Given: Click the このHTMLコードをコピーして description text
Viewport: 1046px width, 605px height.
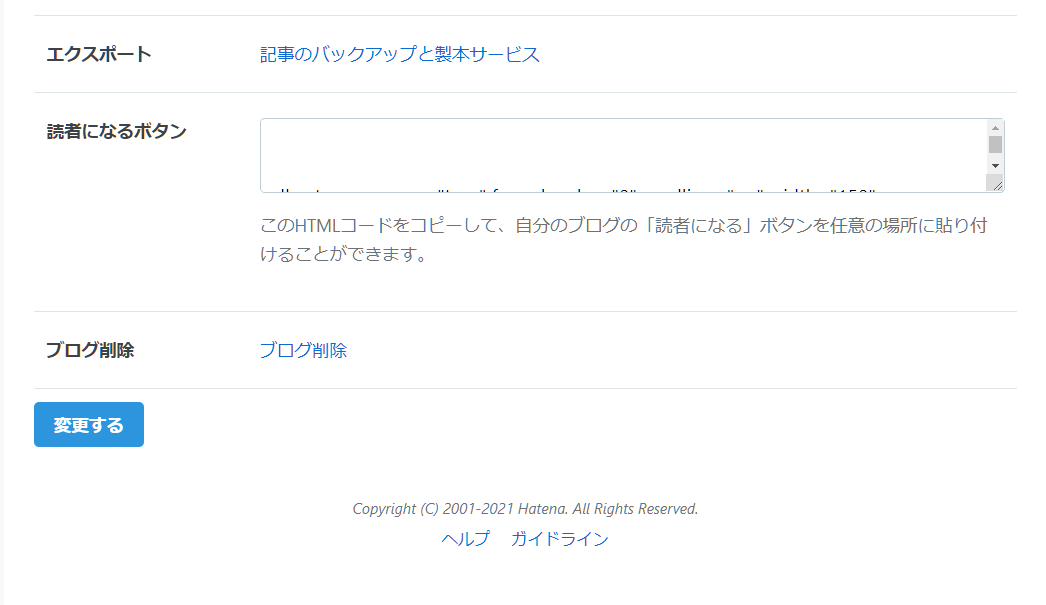Looking at the screenshot, I should 624,239.
